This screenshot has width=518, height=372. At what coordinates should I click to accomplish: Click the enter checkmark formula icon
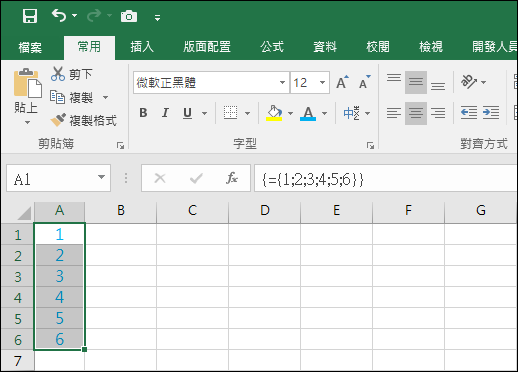(196, 178)
